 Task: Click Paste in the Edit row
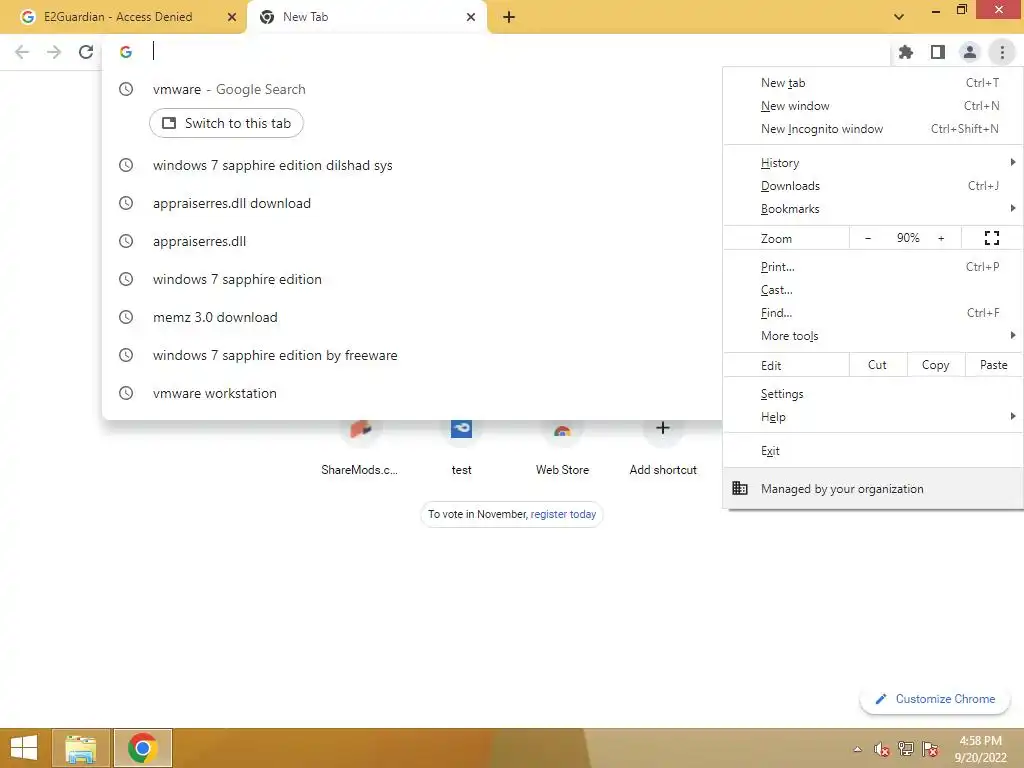click(993, 365)
